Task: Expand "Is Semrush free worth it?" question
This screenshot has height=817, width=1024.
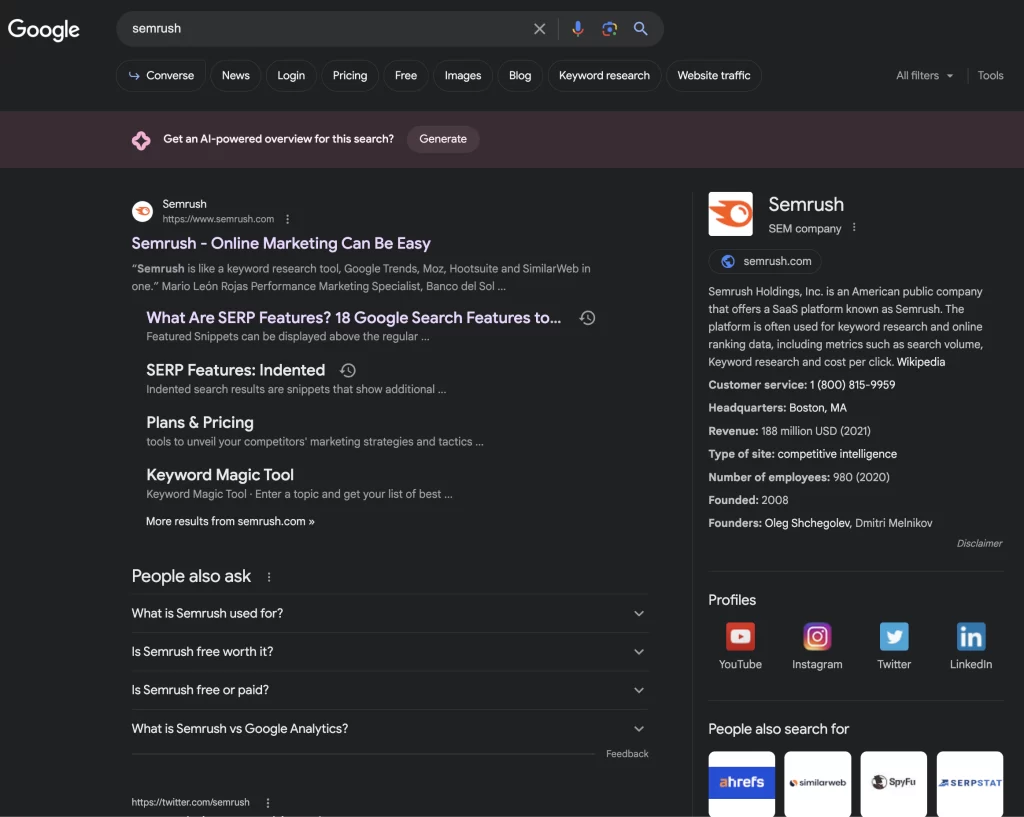Action: click(389, 652)
